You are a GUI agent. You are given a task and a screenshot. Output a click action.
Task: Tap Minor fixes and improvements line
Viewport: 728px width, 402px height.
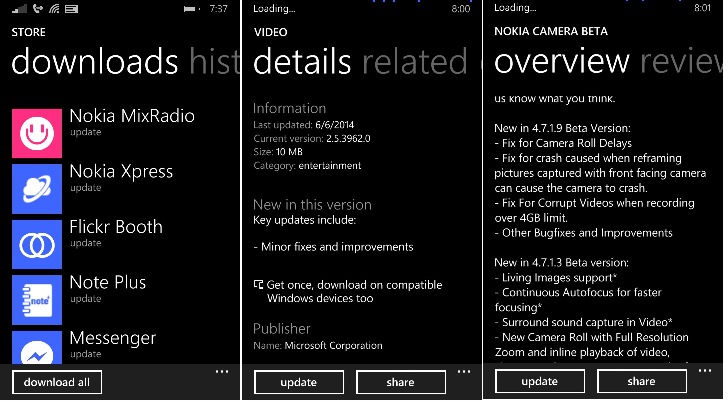coord(333,247)
